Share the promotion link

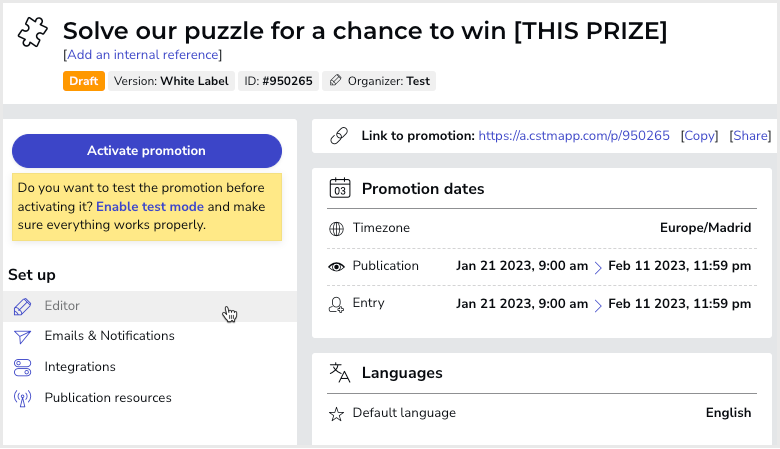(x=750, y=136)
